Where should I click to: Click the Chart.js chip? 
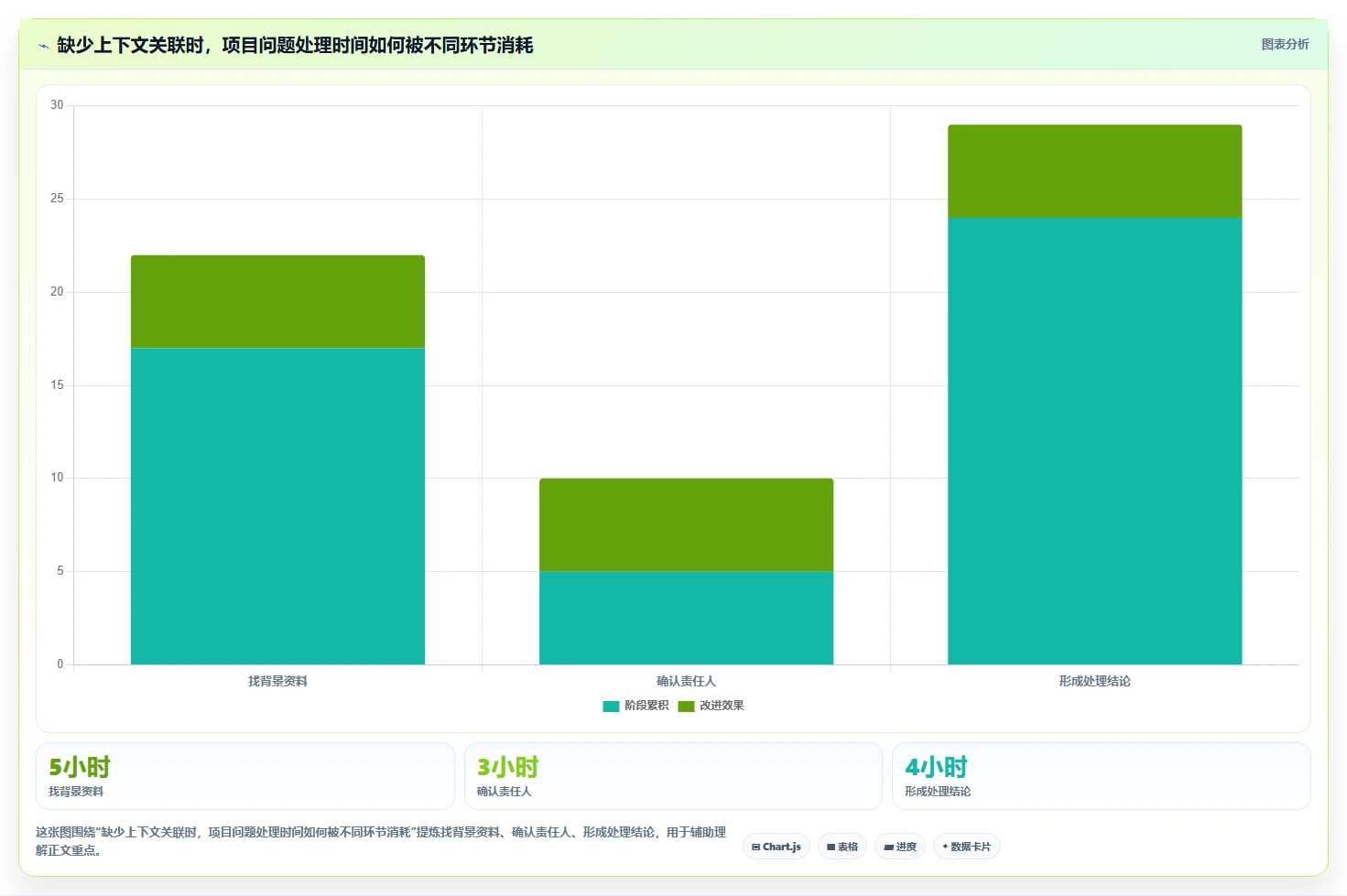(x=777, y=847)
